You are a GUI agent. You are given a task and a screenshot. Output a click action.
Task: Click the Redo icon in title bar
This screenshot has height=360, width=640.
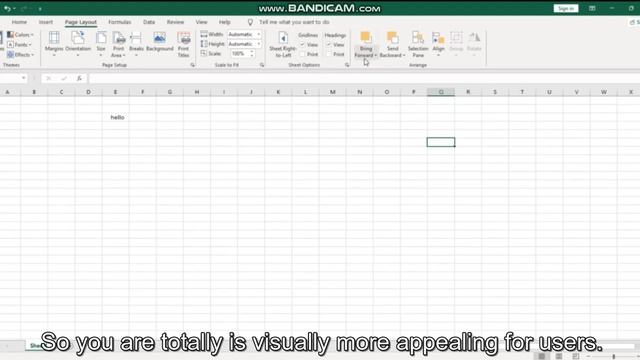(x=23, y=8)
